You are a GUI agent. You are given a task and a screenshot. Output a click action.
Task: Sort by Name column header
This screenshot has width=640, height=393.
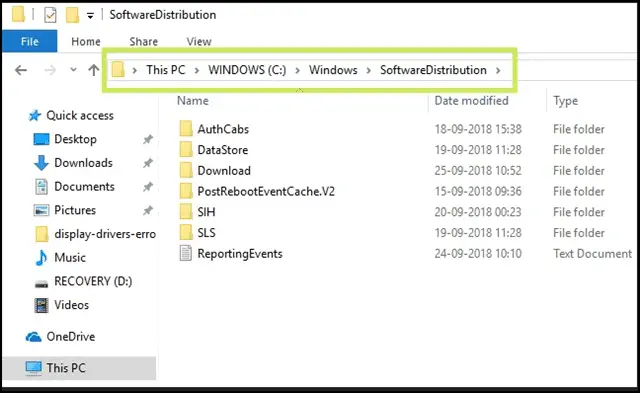pos(193,100)
